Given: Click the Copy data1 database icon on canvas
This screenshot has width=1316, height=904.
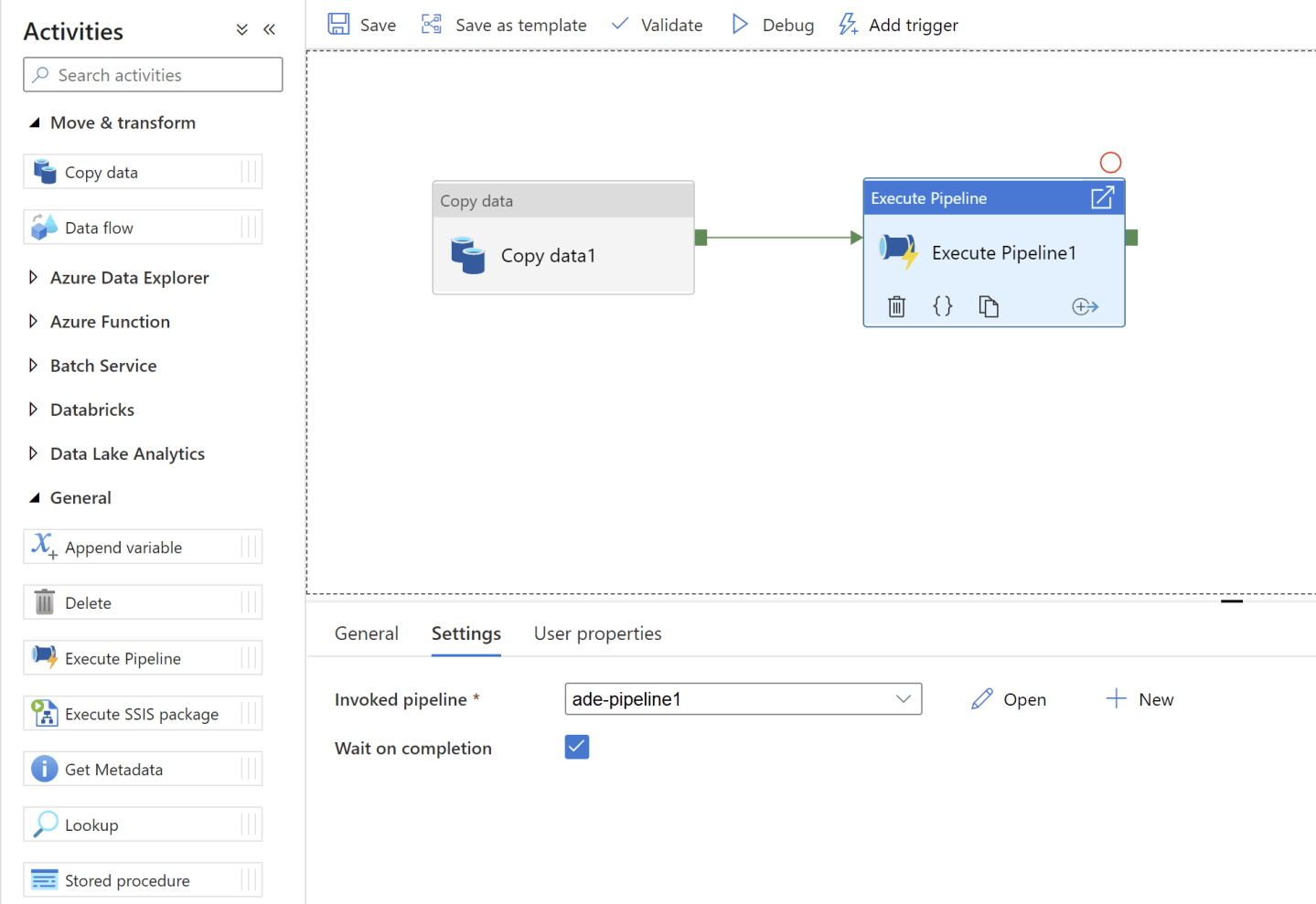Looking at the screenshot, I should tap(468, 256).
